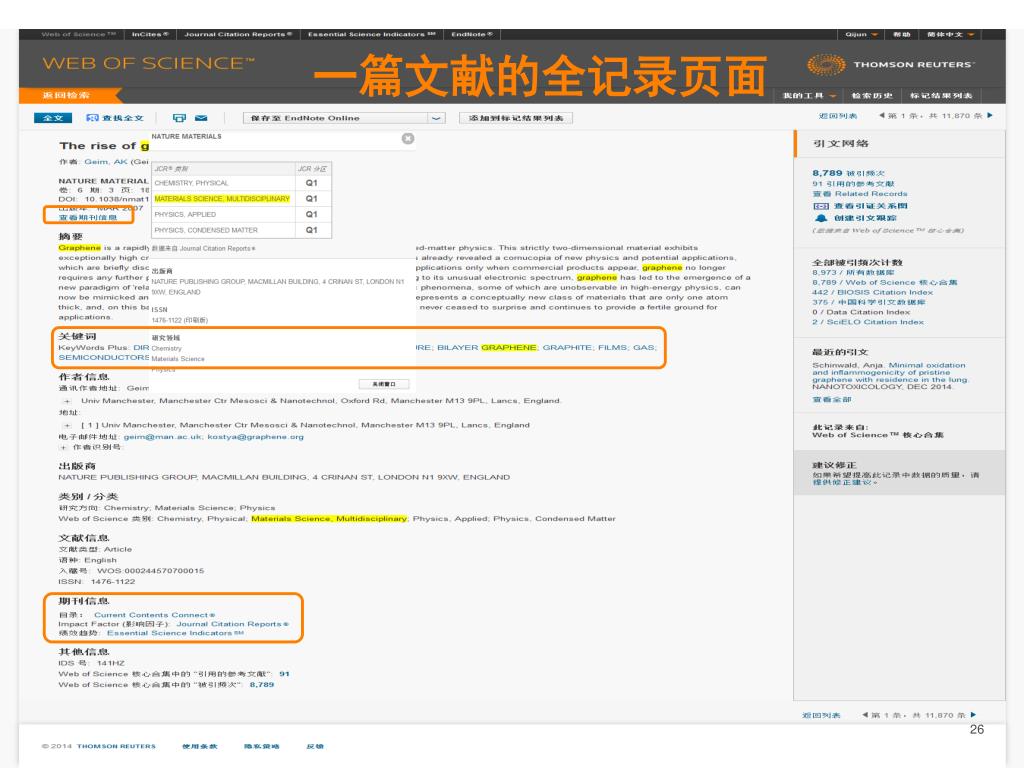Click 8,789 / Web of Science 核心合集 link
Screen dimensions: 1024x768
885,282
